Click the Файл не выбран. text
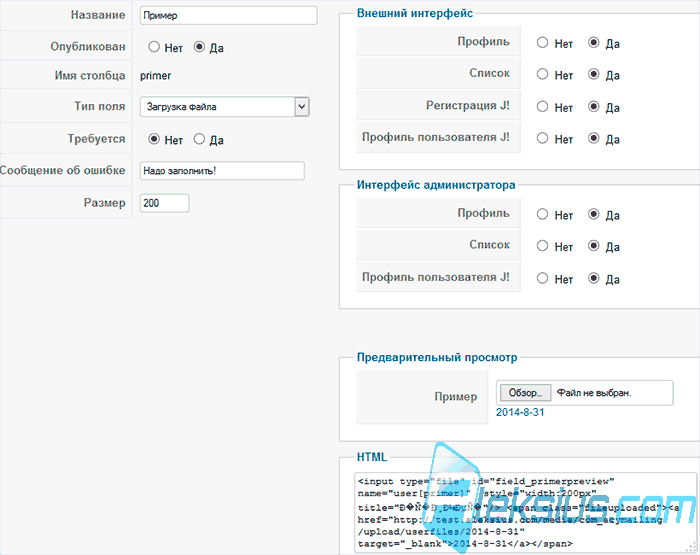 (594, 393)
